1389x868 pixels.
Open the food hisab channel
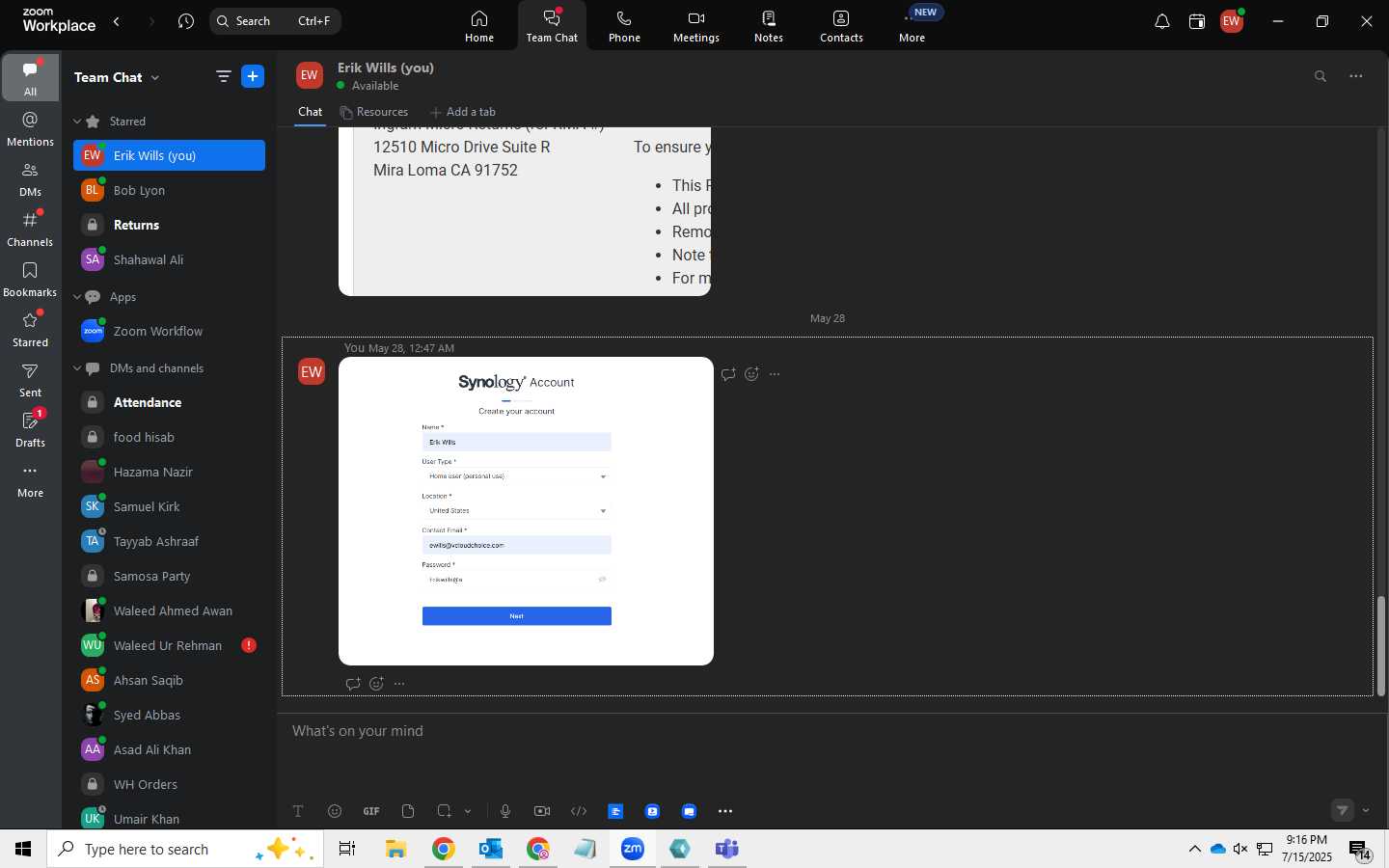[169, 437]
